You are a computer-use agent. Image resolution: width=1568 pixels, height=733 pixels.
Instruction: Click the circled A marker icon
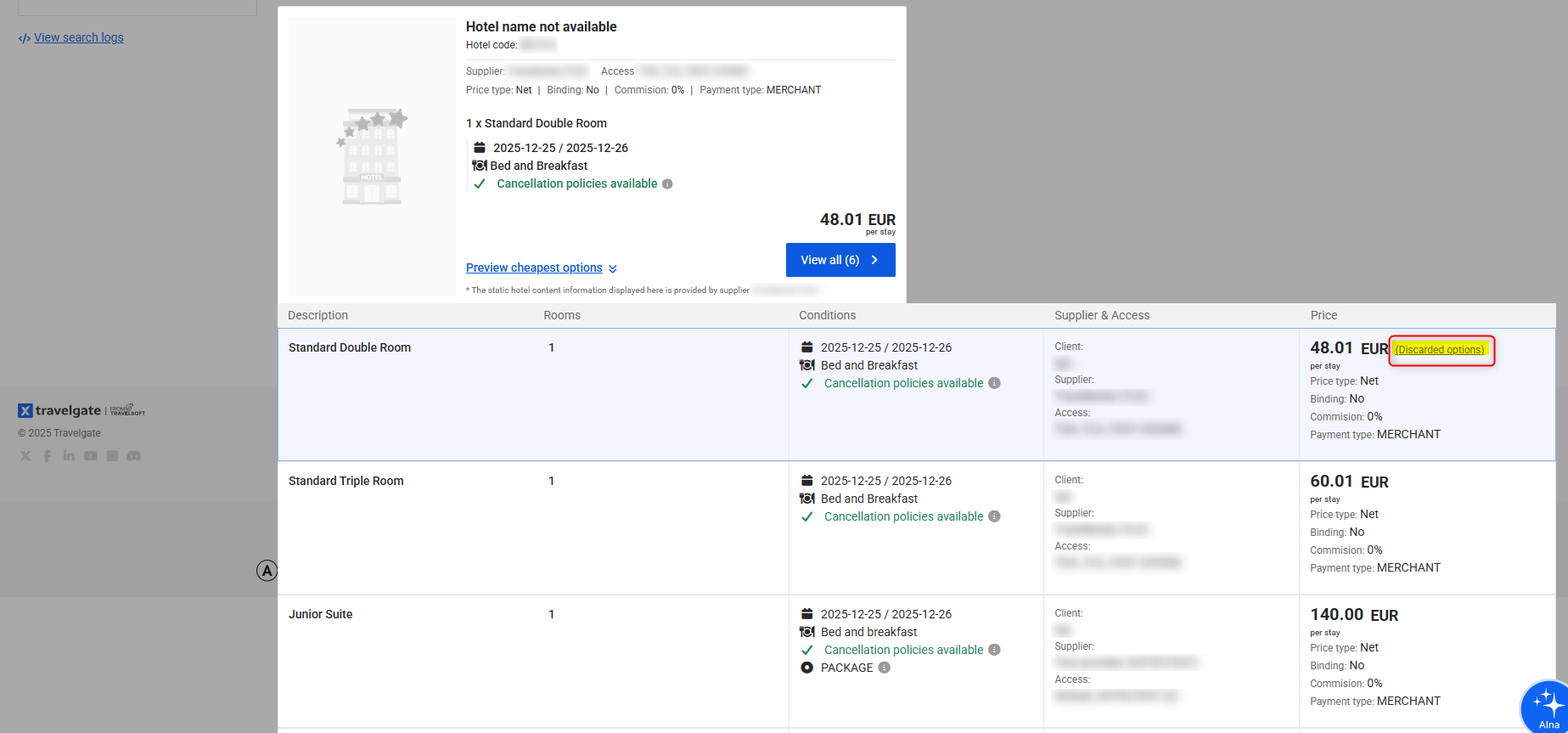click(x=267, y=571)
